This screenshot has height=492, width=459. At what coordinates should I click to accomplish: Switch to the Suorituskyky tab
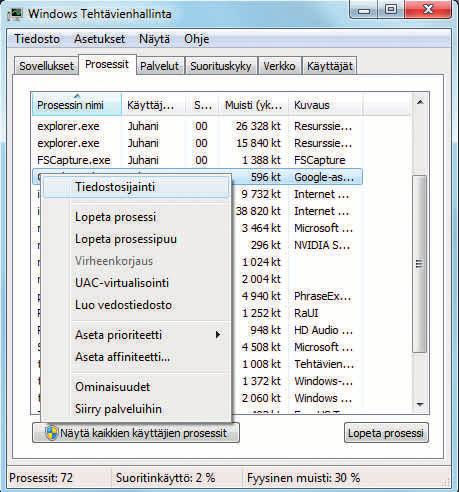tap(221, 66)
